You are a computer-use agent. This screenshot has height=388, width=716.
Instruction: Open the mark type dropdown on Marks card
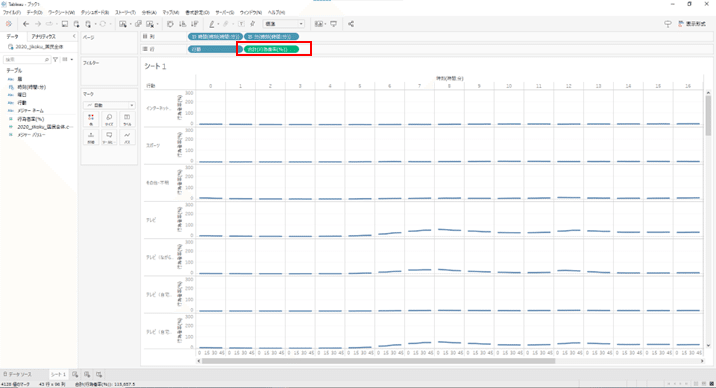109,105
